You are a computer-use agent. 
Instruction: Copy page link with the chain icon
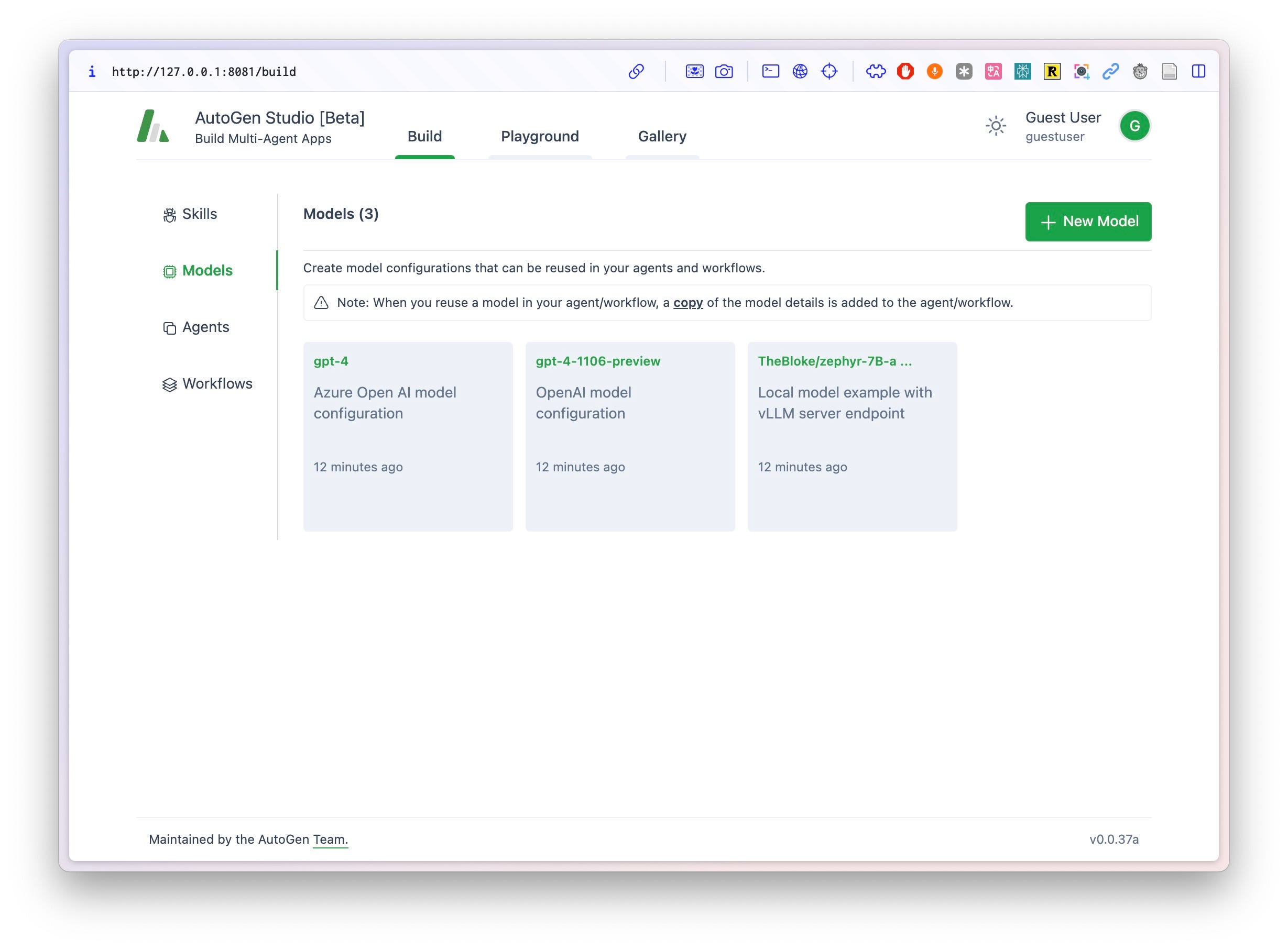pyautogui.click(x=636, y=71)
